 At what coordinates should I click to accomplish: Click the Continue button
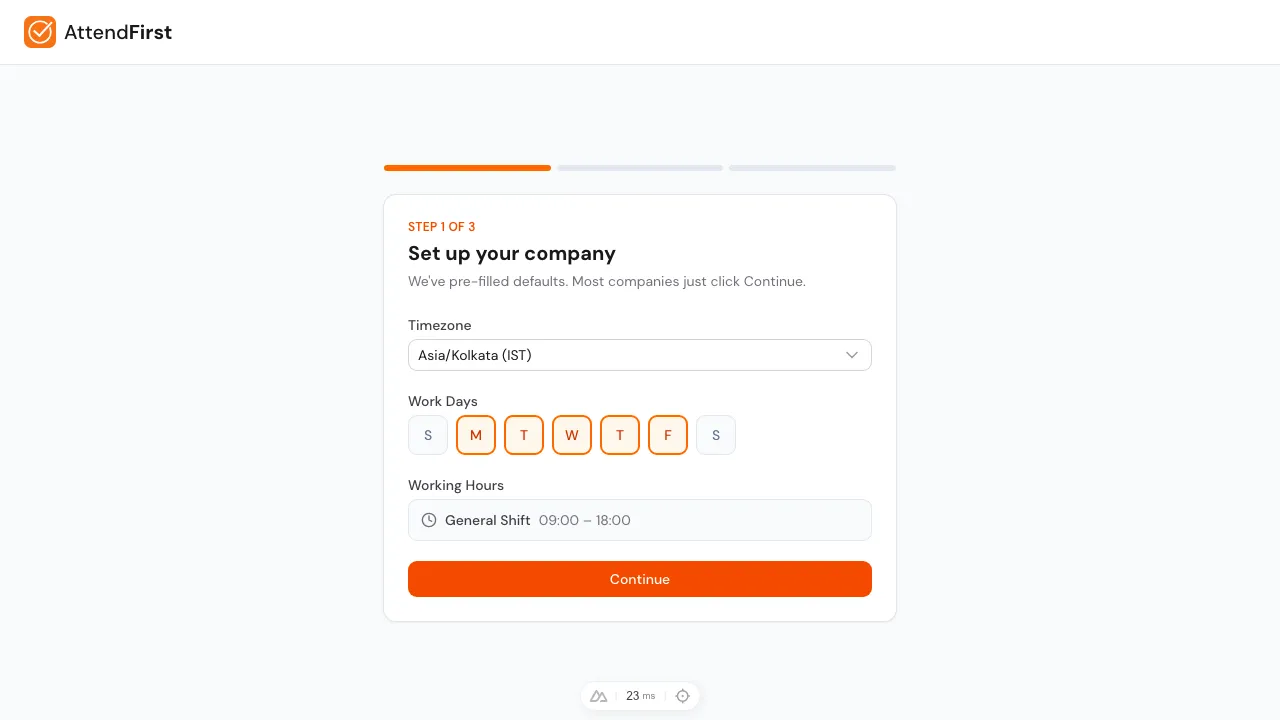coord(640,579)
